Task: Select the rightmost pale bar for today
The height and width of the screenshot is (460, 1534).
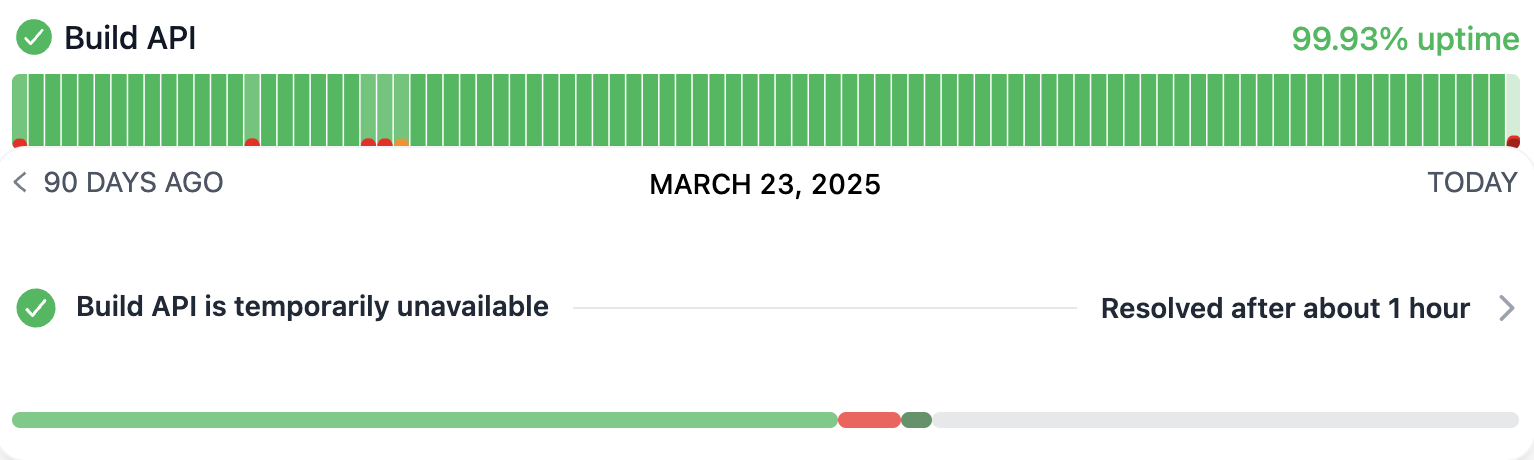Action: [1512, 110]
